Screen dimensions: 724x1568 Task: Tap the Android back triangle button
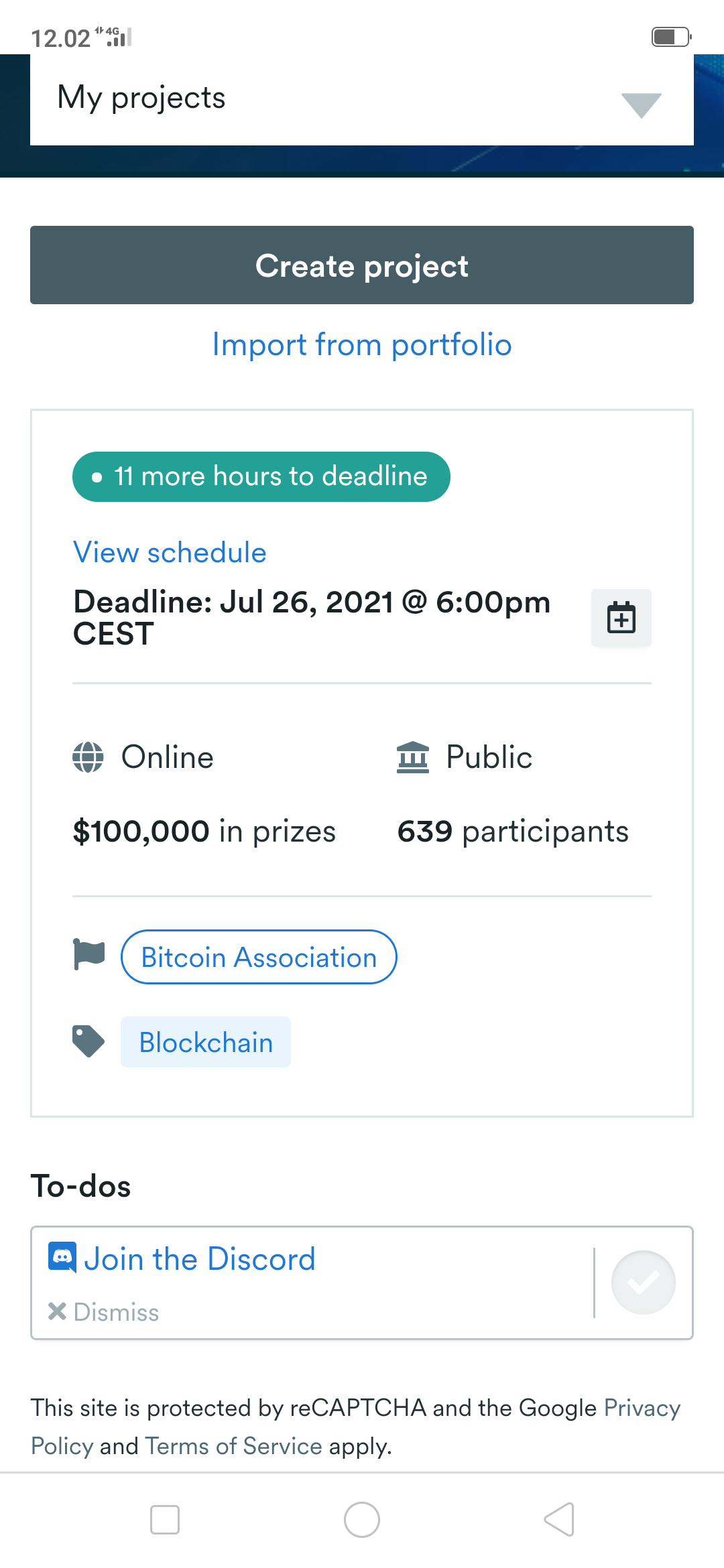click(x=559, y=1519)
